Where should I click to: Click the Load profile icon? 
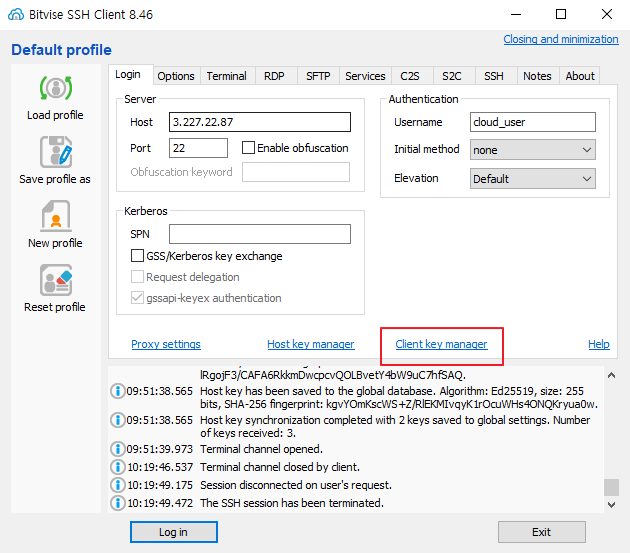coord(56,88)
